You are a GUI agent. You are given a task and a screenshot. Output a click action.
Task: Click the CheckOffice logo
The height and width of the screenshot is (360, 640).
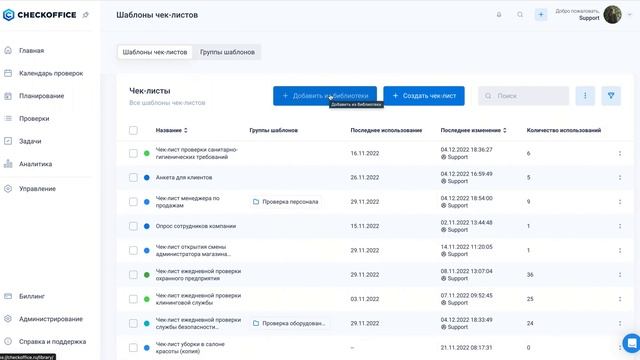(x=40, y=15)
